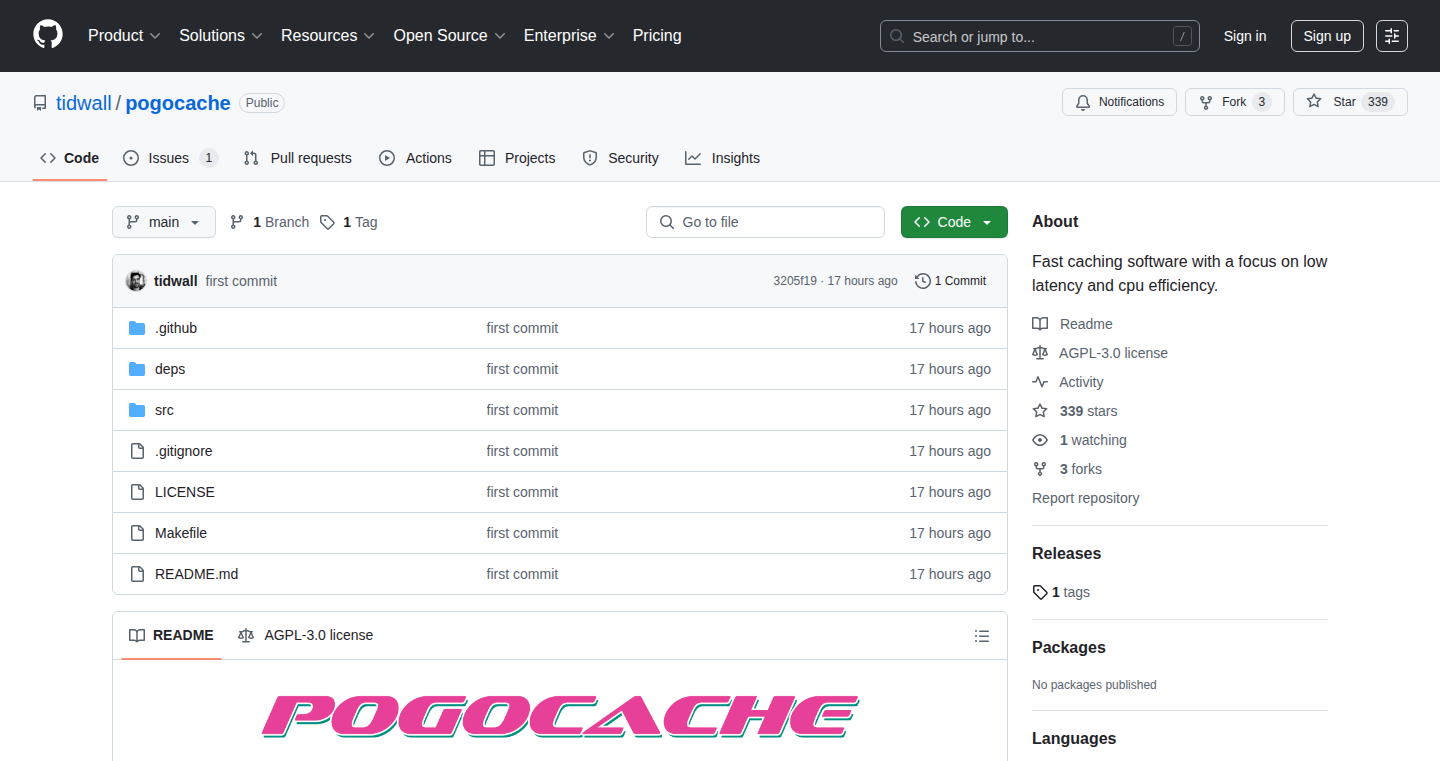
Task: Open first commit message for LICENSE
Action: (522, 492)
